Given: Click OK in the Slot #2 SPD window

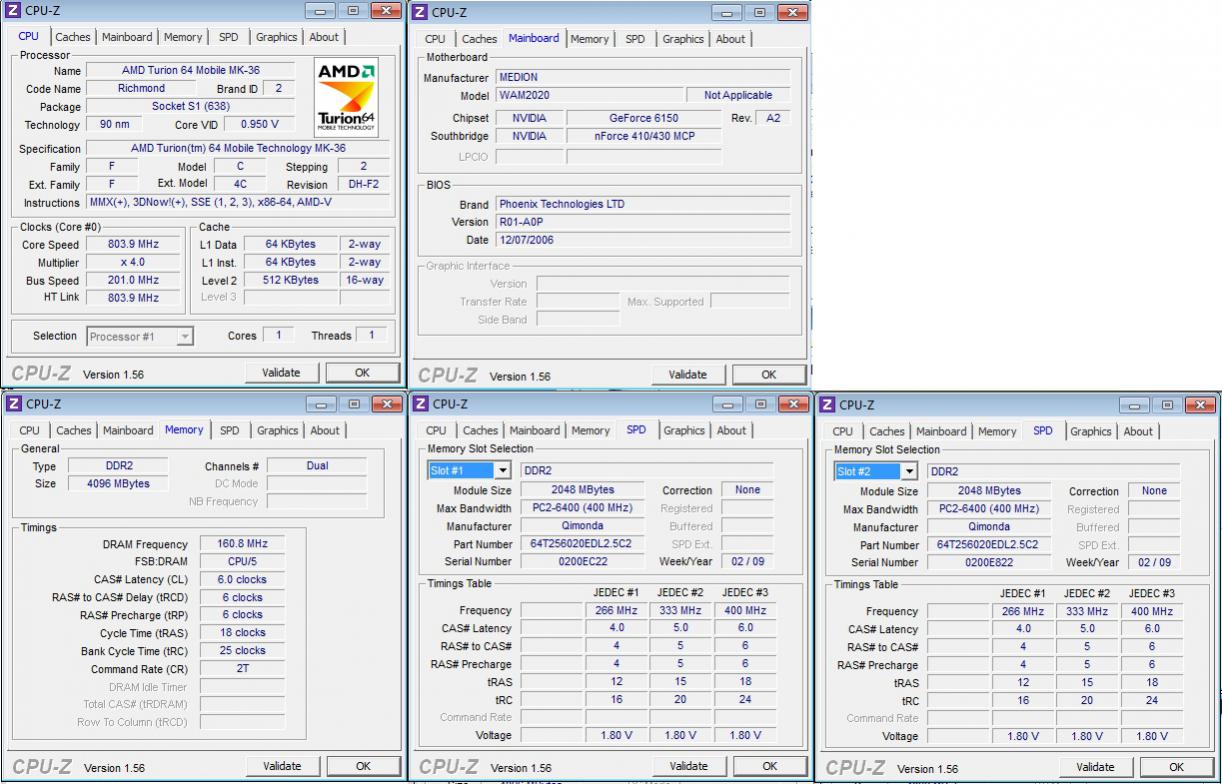Looking at the screenshot, I should click(1177, 767).
